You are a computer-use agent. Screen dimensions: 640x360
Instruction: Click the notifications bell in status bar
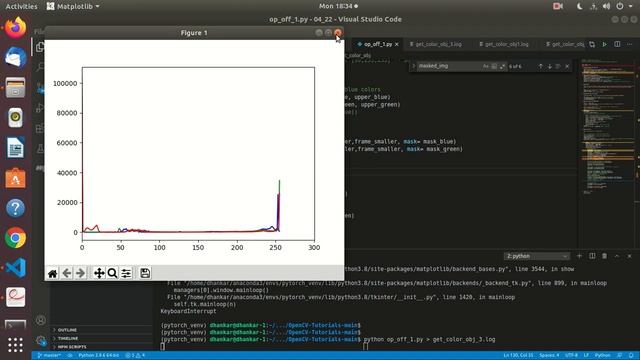tap(631, 356)
